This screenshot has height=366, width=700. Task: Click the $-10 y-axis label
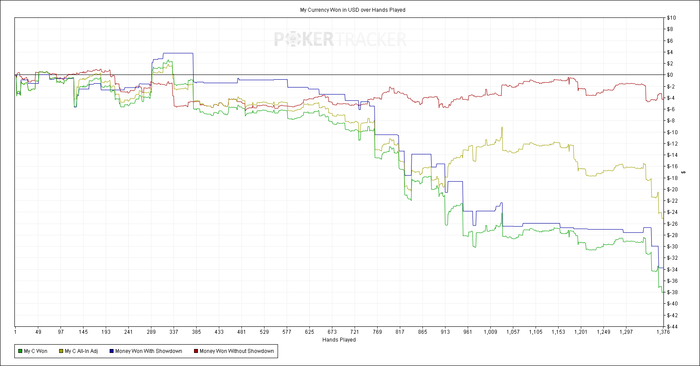672,132
